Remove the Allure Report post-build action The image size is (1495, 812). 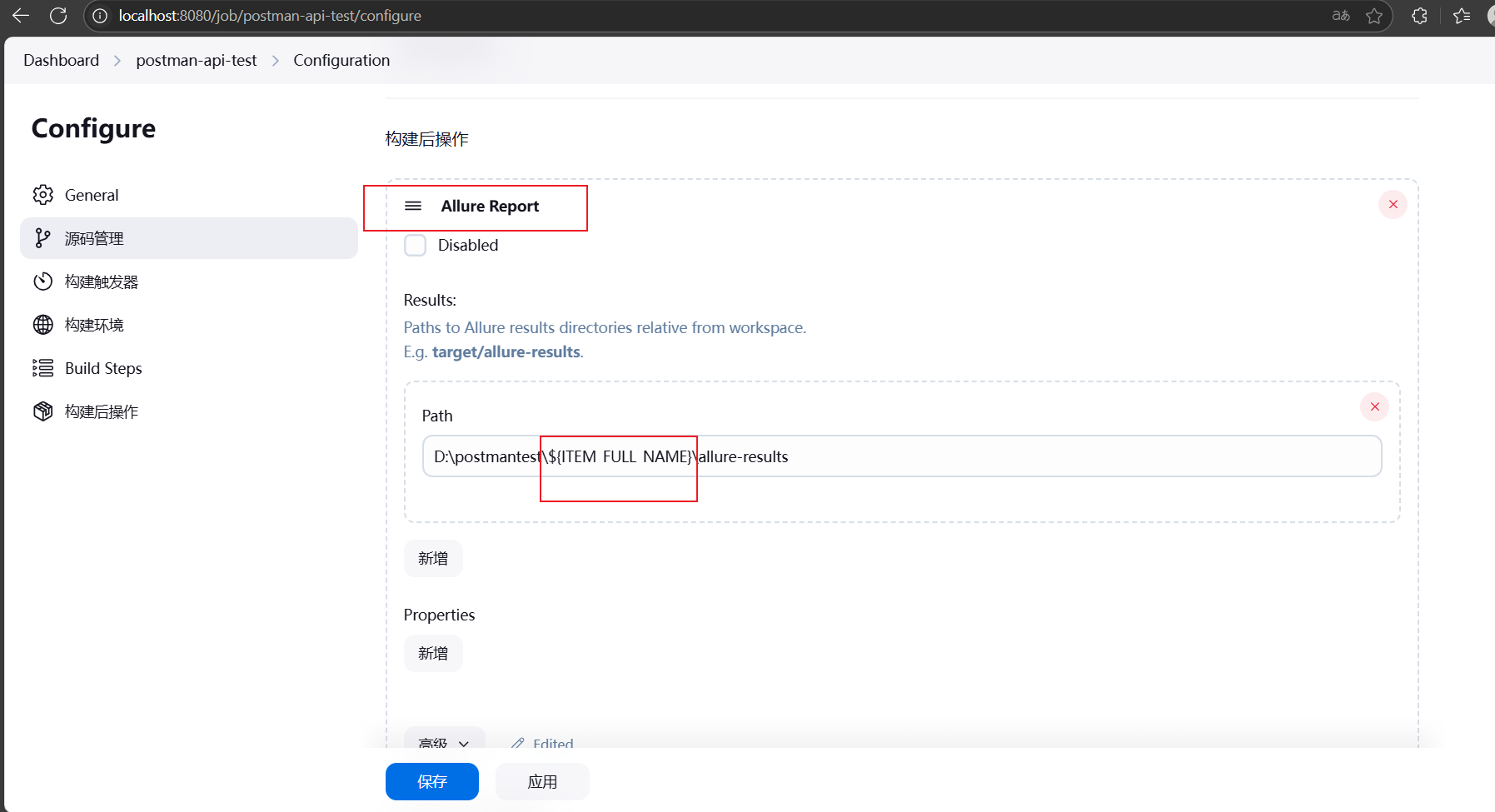tap(1393, 204)
